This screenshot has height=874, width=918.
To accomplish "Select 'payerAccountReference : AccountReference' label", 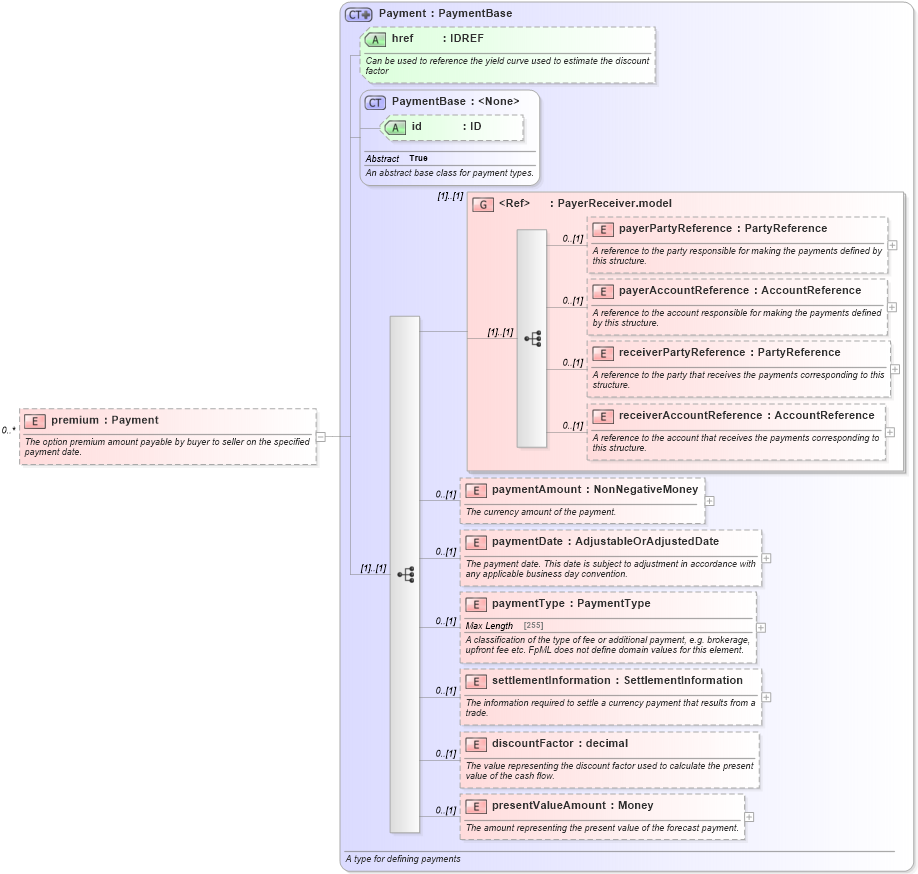I will [740, 290].
